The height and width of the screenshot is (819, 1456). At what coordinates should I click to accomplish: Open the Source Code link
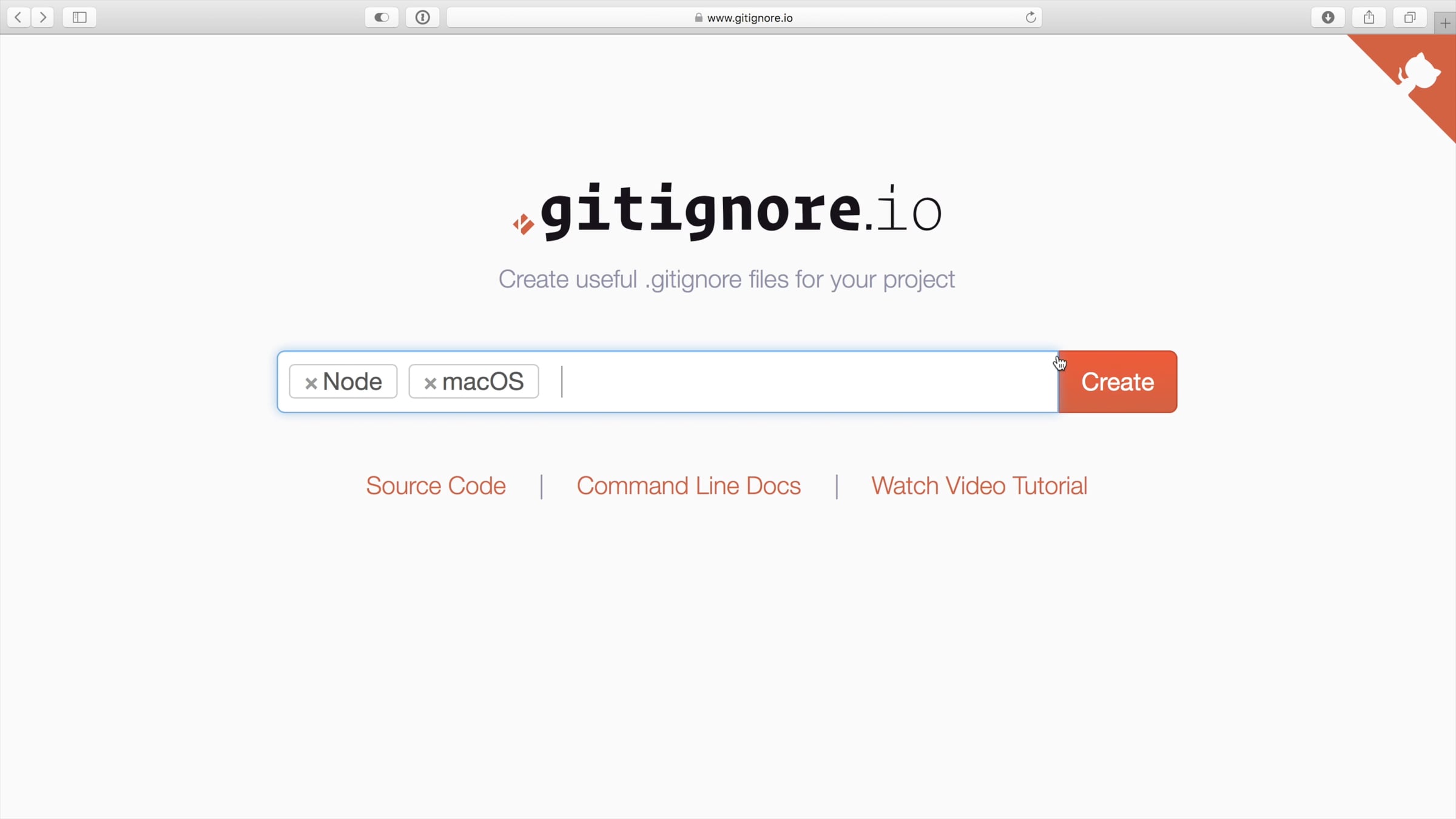click(436, 486)
